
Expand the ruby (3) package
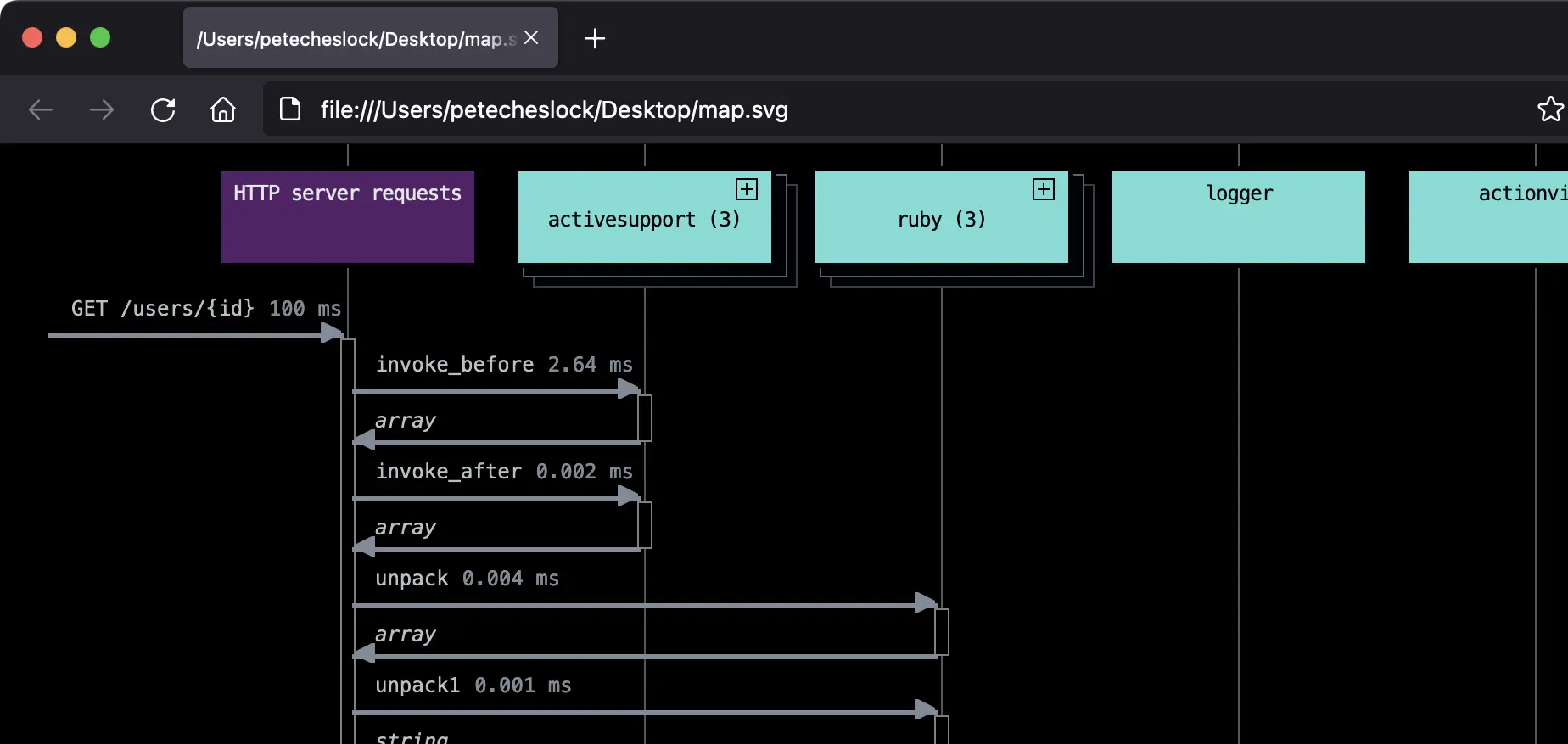(1044, 189)
